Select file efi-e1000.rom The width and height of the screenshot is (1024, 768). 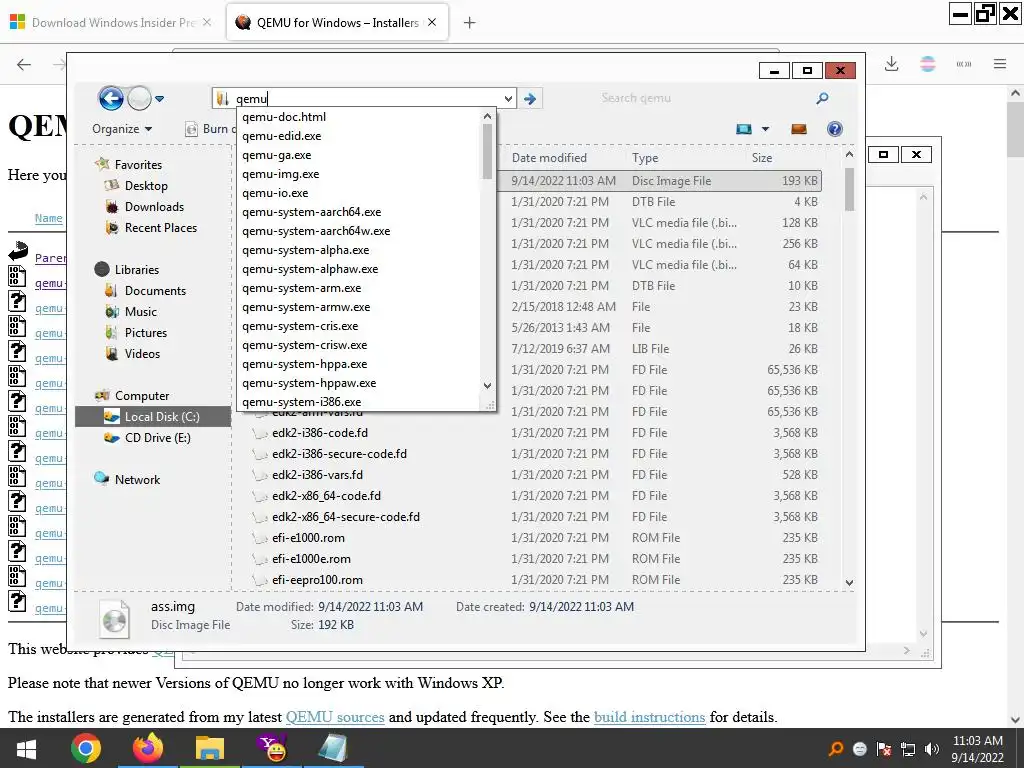tap(308, 537)
